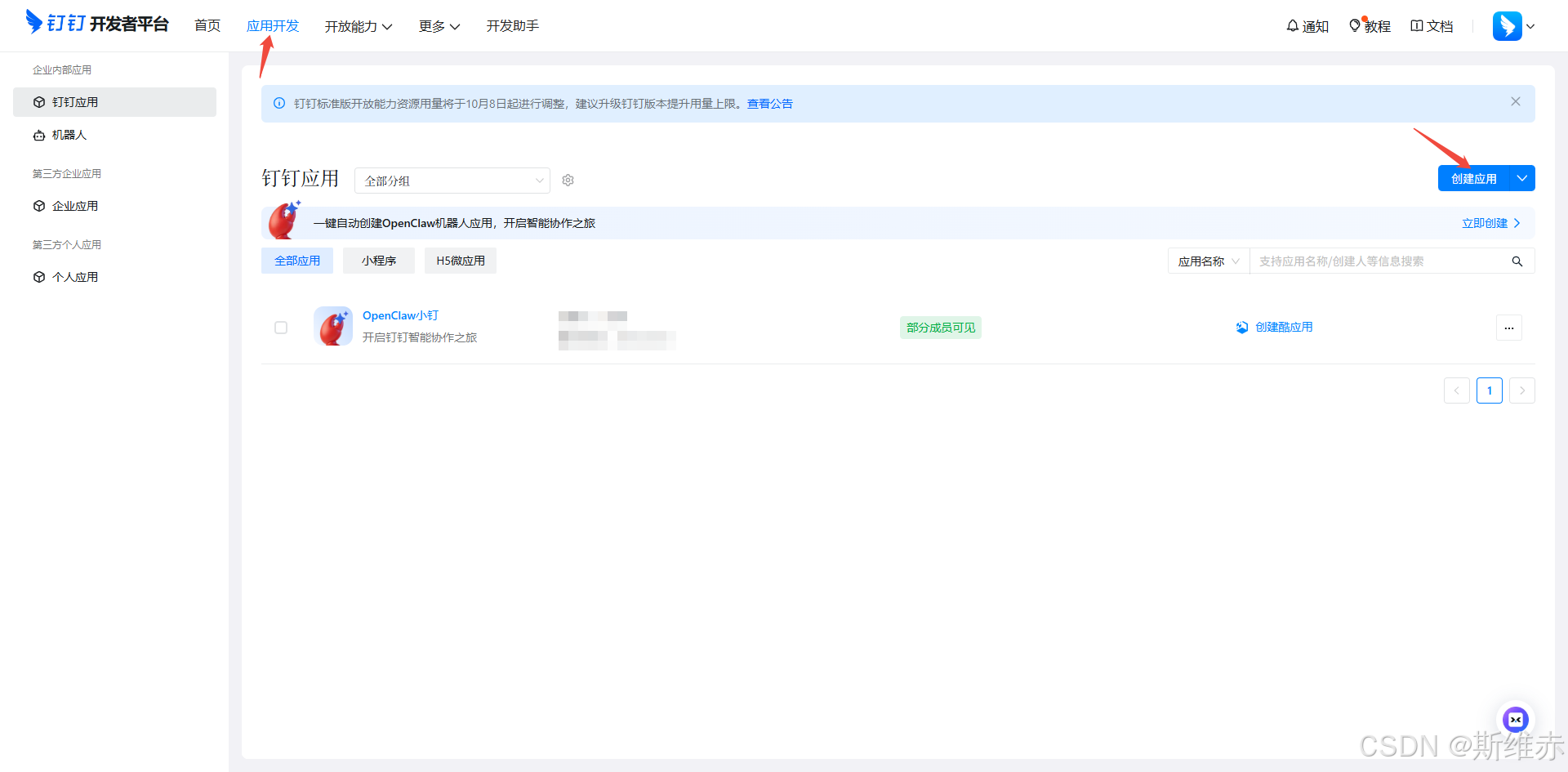Click the 创建酷应用 icon link
1568x772 pixels.
(1274, 327)
